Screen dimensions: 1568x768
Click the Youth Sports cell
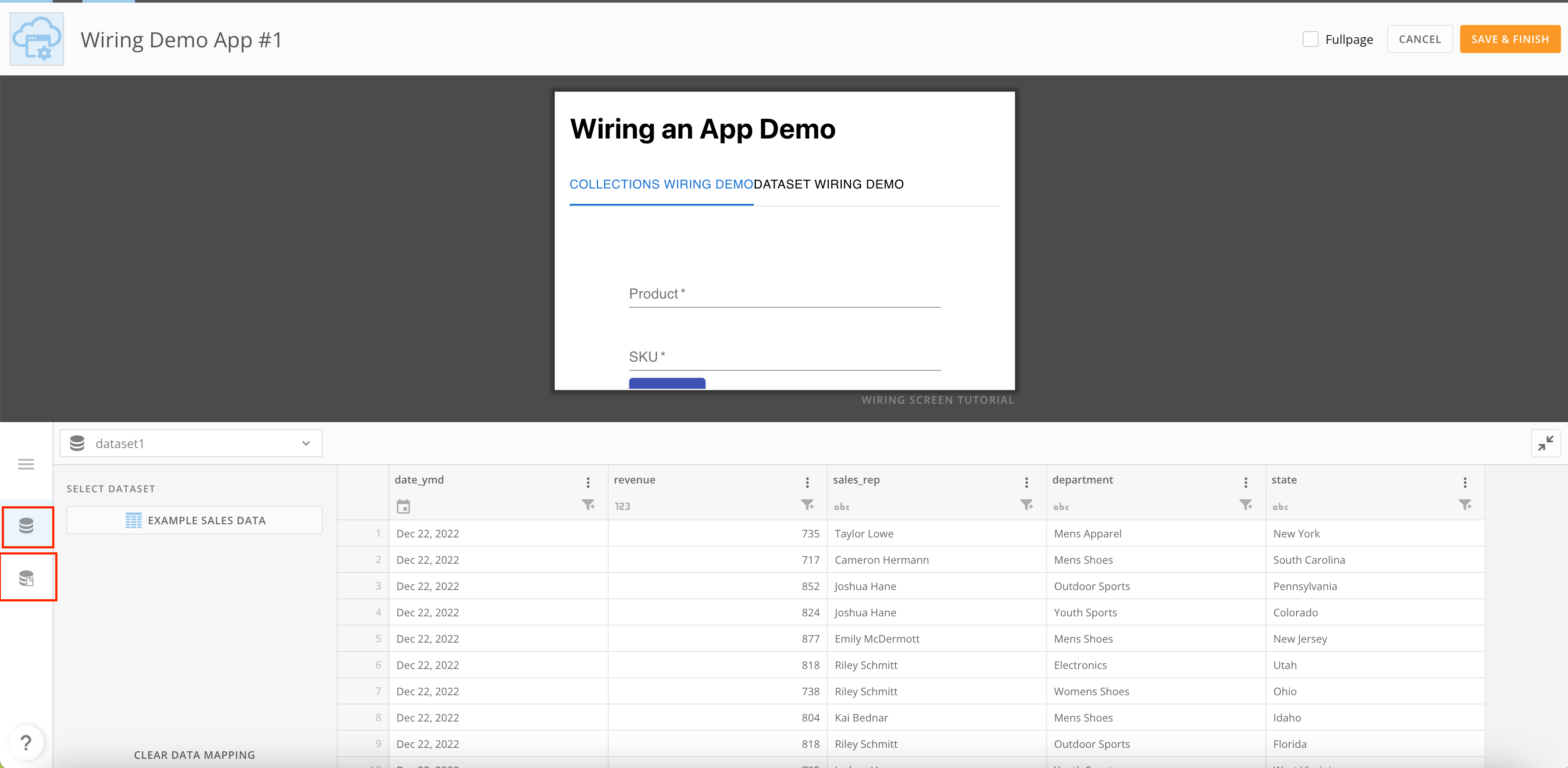(x=1155, y=613)
